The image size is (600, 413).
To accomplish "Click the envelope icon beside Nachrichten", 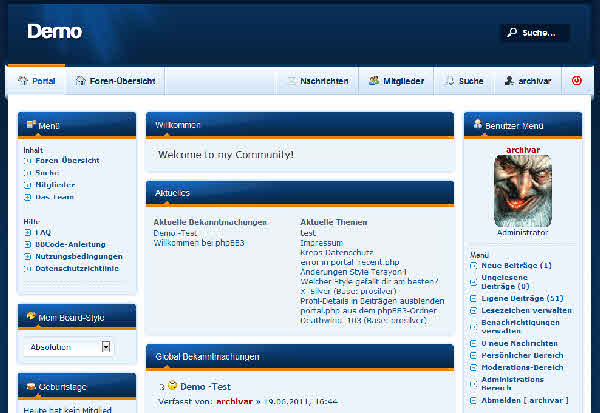I will [x=290, y=81].
